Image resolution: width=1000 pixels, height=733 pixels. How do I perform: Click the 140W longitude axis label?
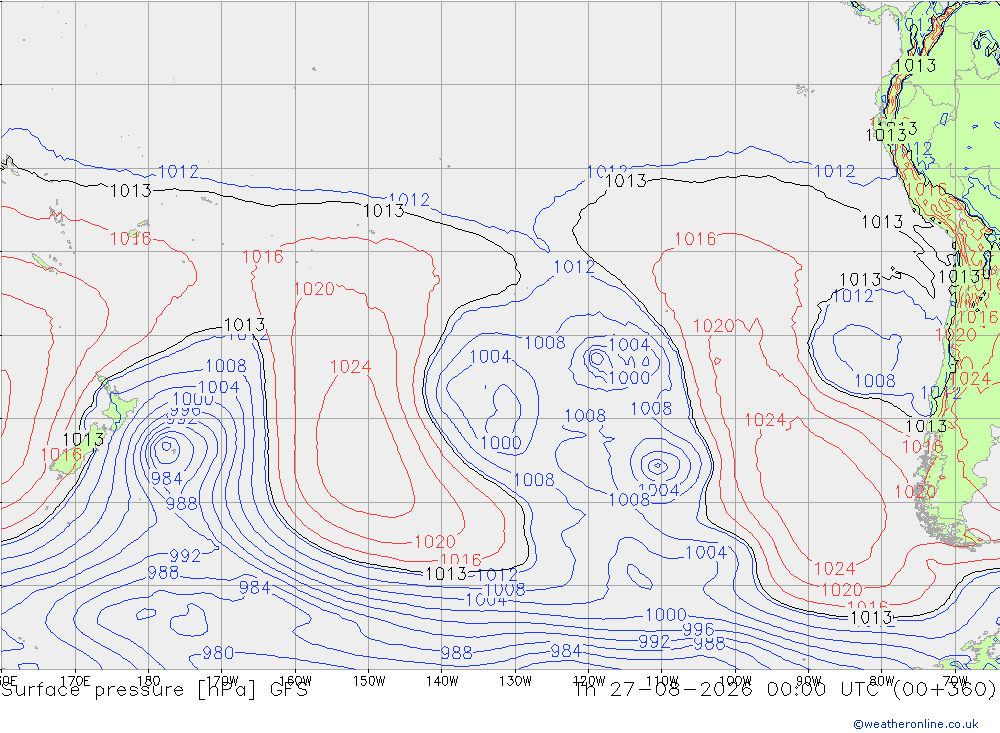point(442,681)
